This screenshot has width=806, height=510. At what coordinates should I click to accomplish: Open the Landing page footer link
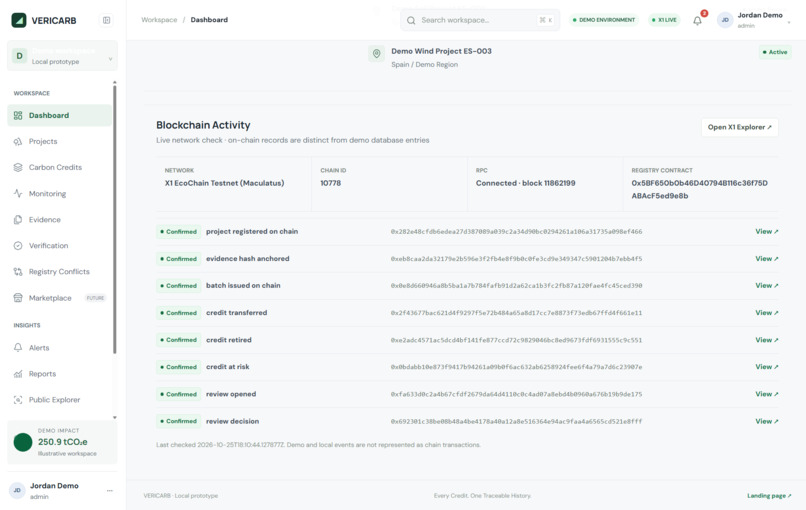tap(769, 496)
